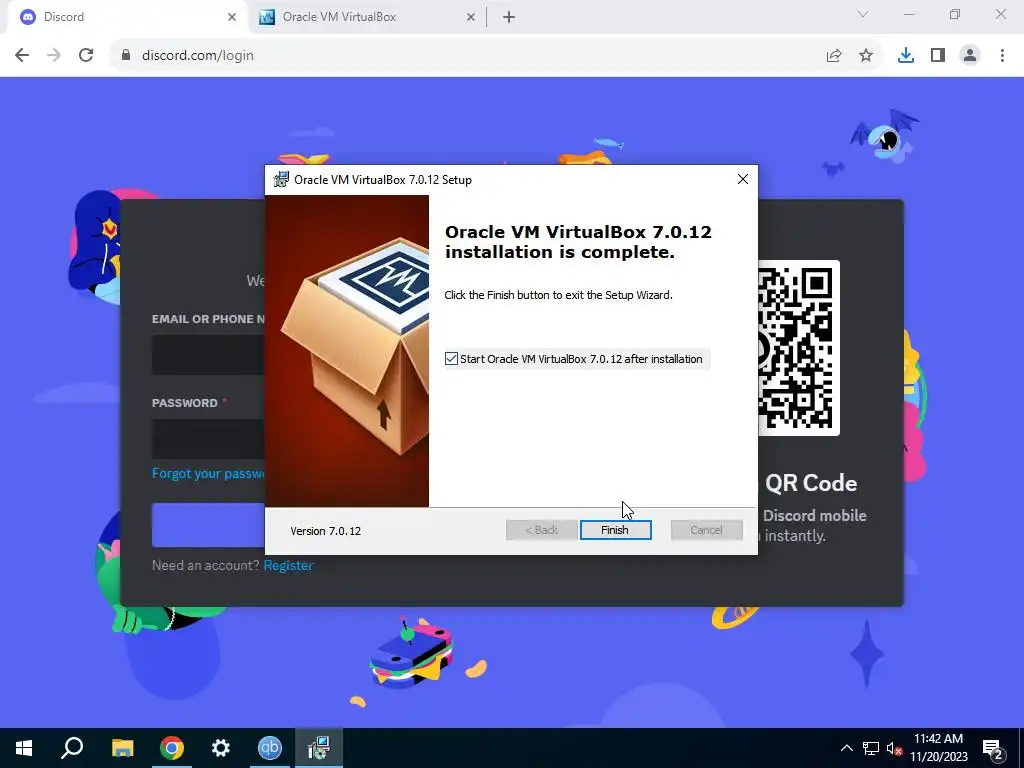Viewport: 1024px width, 768px height.
Task: Click the Discord password field
Action: 208,438
